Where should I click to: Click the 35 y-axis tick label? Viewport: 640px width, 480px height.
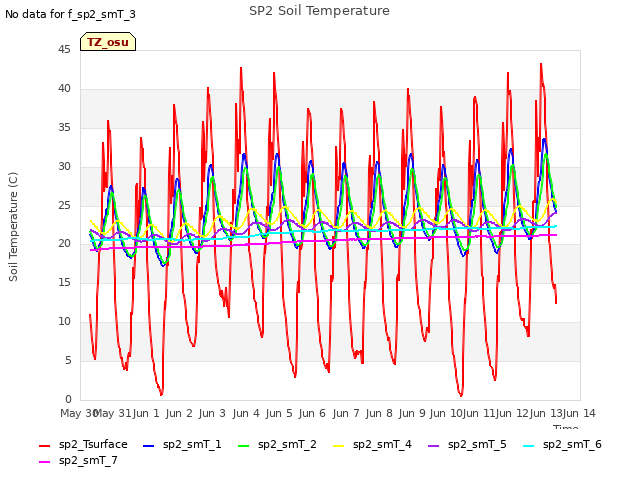[x=64, y=127]
